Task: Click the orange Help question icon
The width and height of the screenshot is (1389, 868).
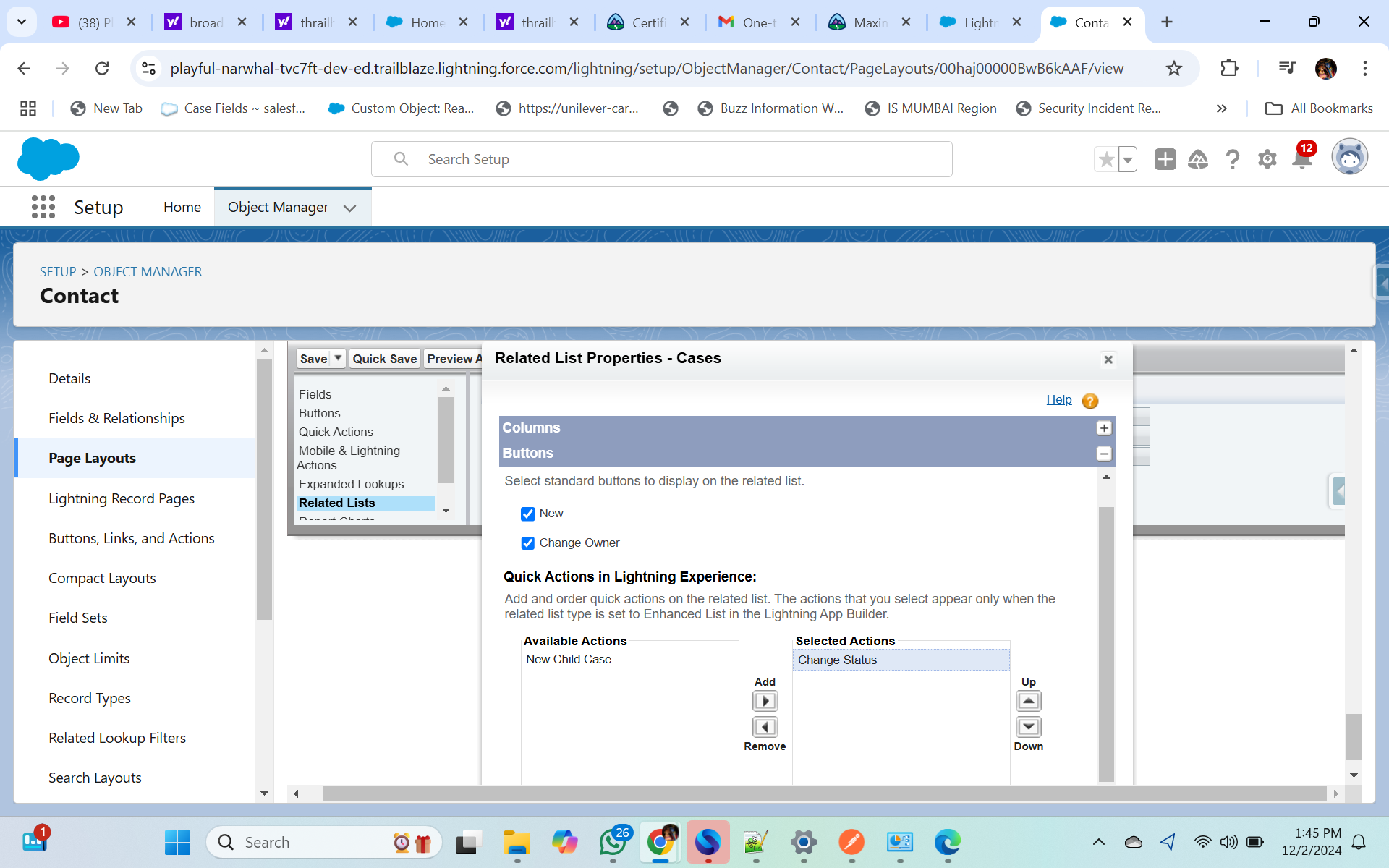Action: tap(1090, 401)
